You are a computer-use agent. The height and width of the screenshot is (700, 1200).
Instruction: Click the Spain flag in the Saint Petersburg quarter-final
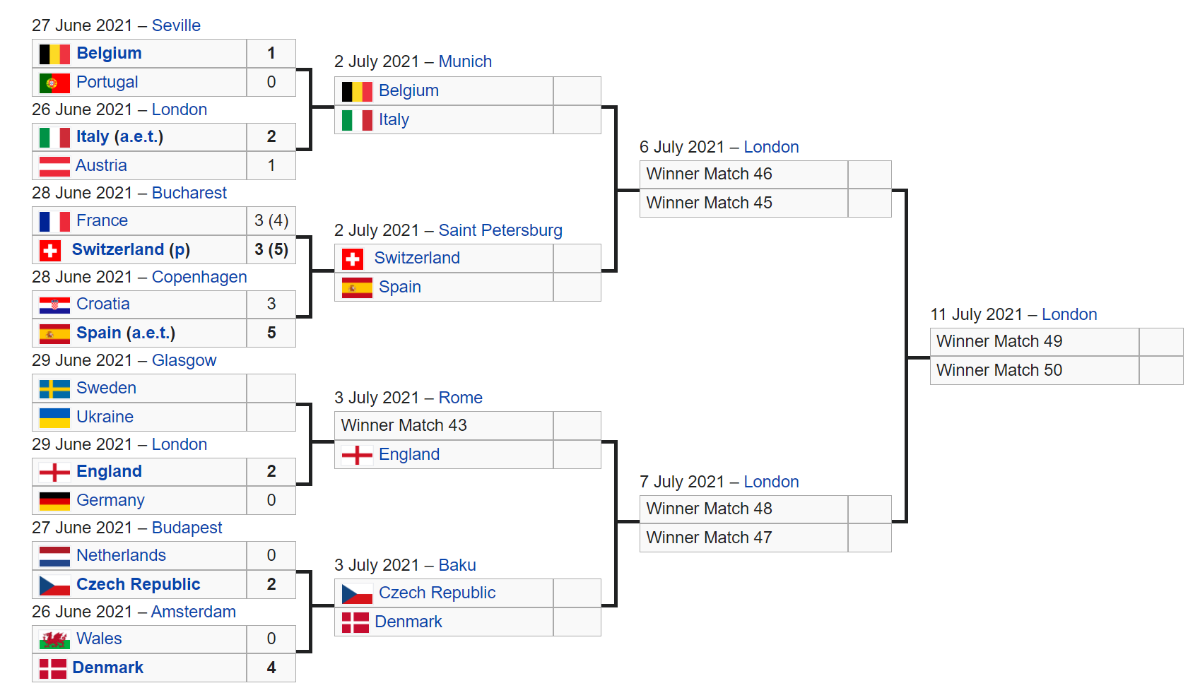[357, 287]
